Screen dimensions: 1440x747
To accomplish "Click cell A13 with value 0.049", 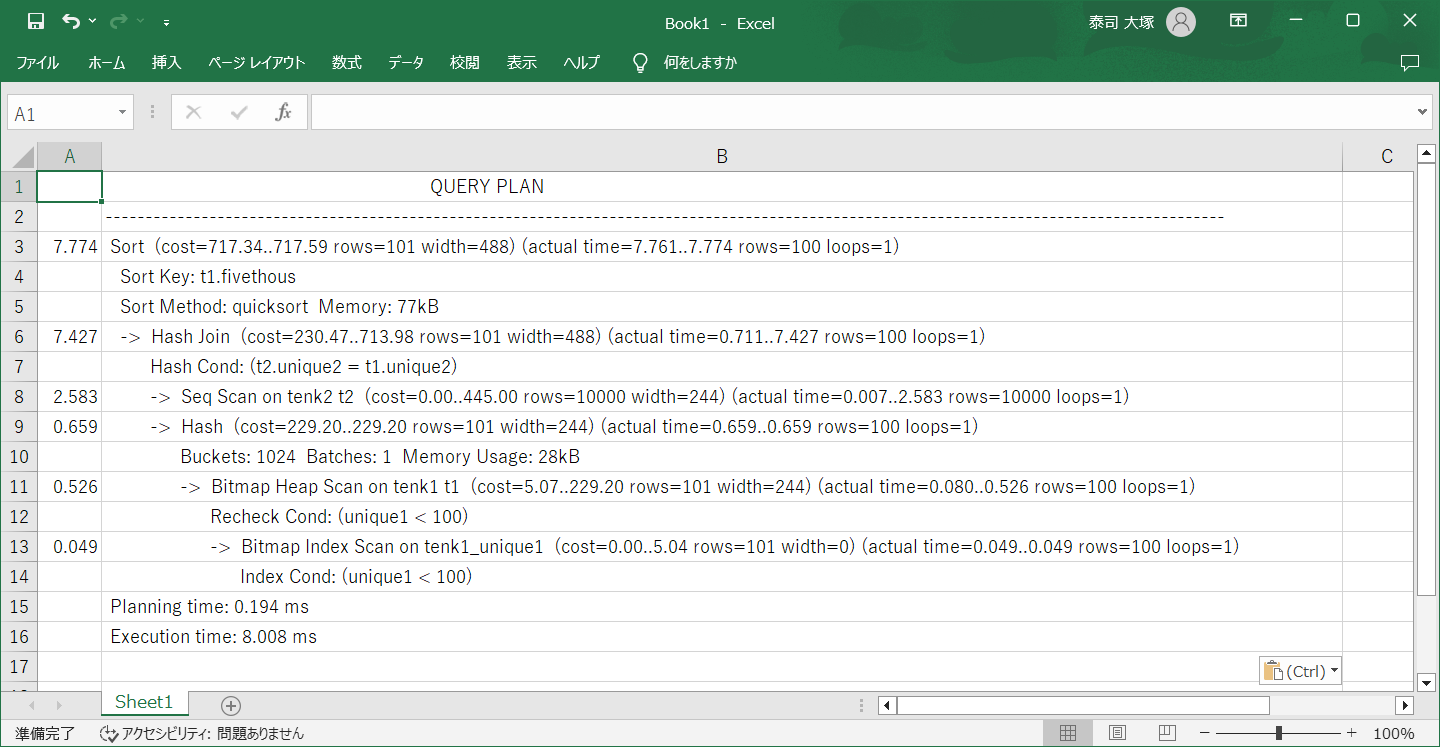I will (x=69, y=547).
